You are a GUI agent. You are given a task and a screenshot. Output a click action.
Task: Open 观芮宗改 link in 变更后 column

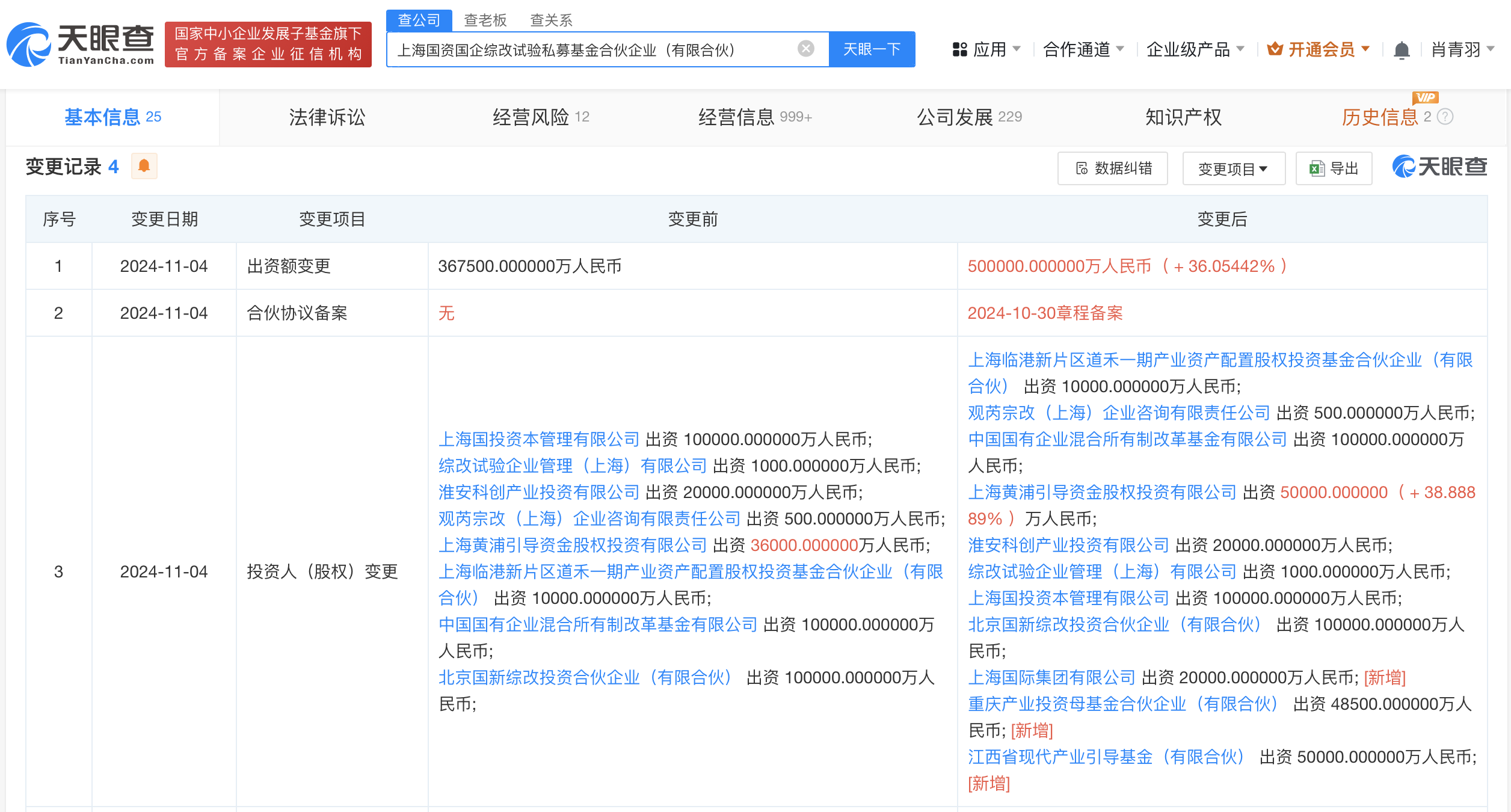(x=1119, y=413)
